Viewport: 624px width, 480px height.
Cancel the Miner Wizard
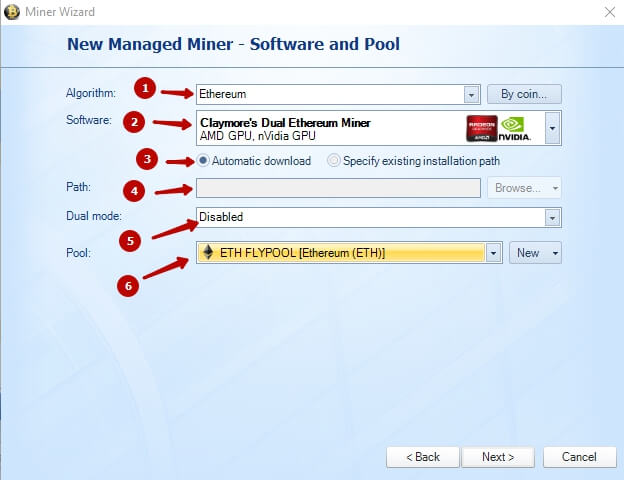579,457
